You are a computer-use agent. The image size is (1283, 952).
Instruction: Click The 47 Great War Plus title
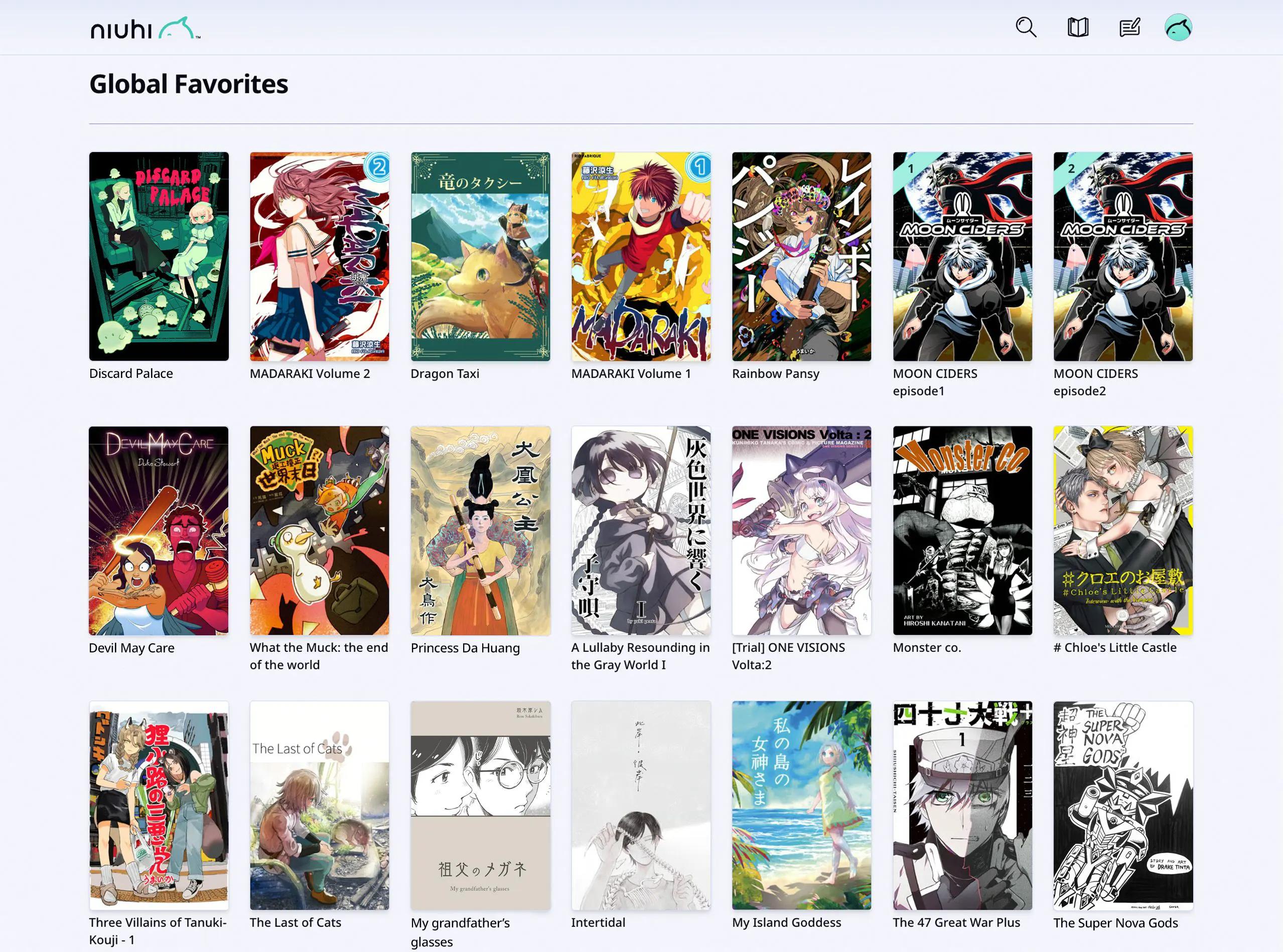point(956,922)
